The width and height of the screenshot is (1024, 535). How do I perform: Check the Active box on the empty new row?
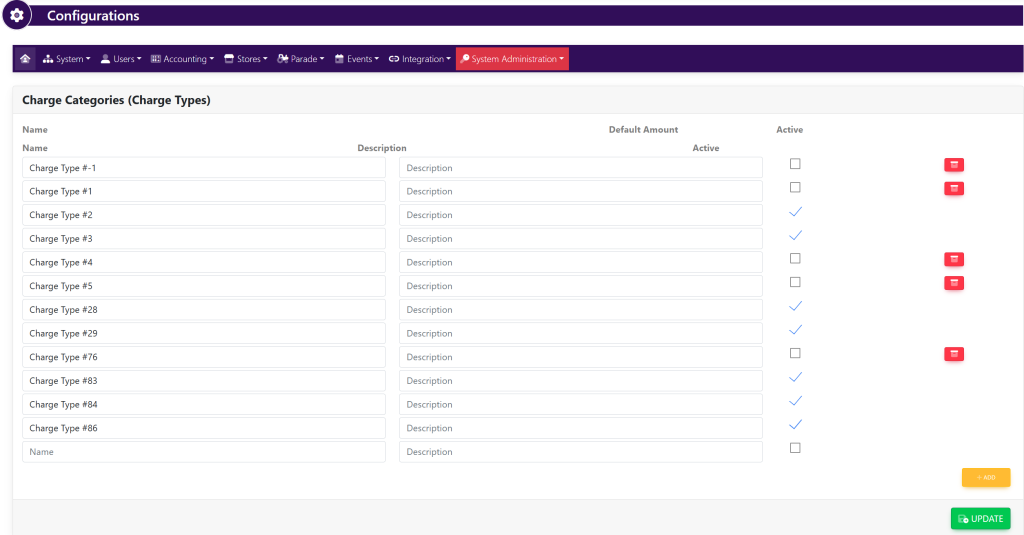(795, 448)
